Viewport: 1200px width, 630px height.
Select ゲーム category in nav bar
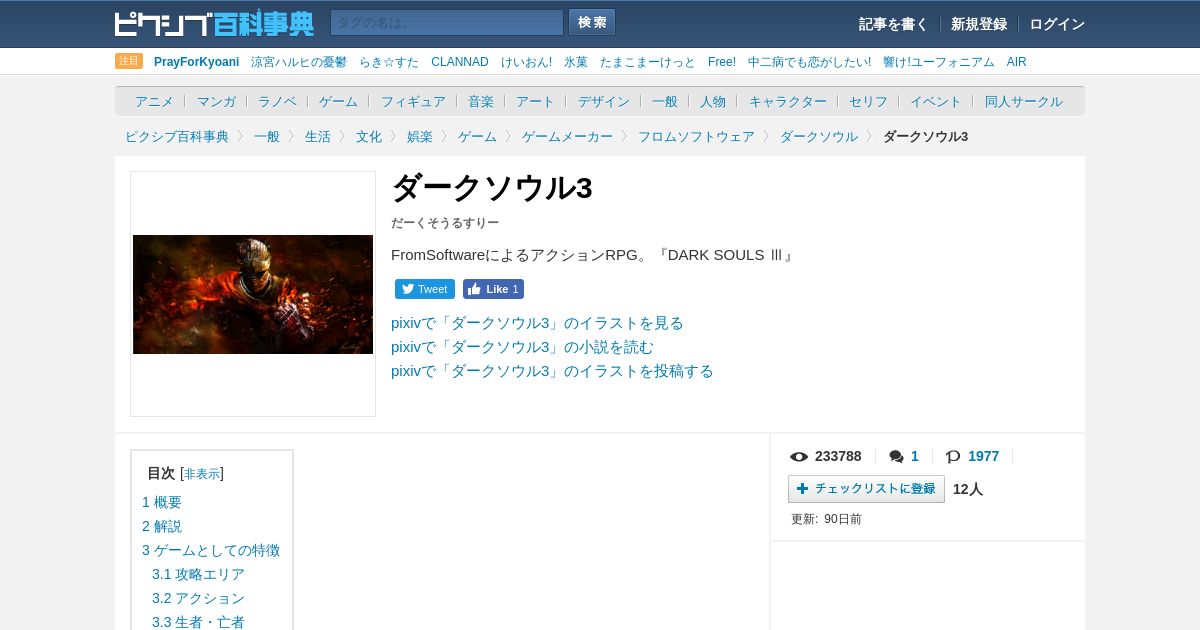338,101
